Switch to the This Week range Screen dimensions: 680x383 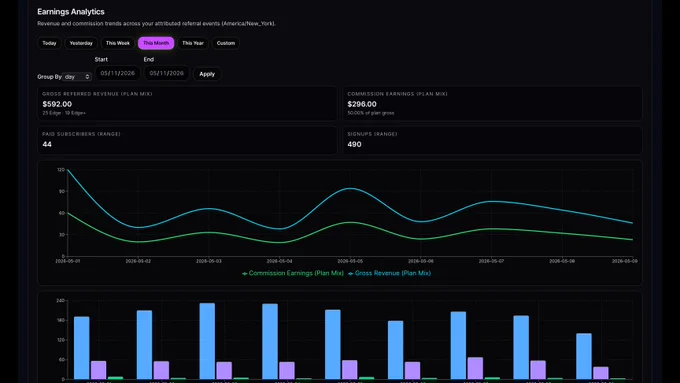tap(118, 43)
